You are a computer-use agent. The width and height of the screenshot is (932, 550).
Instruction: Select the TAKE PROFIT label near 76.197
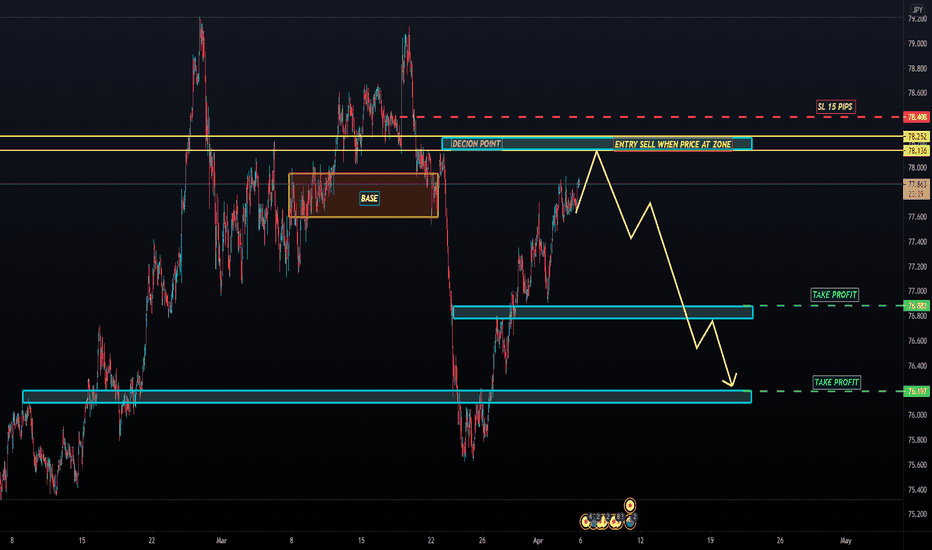(837, 382)
